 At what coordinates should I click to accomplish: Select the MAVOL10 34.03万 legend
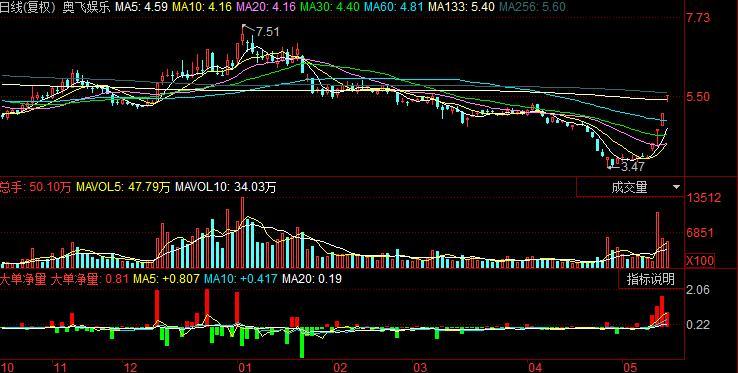pyautogui.click(x=225, y=187)
